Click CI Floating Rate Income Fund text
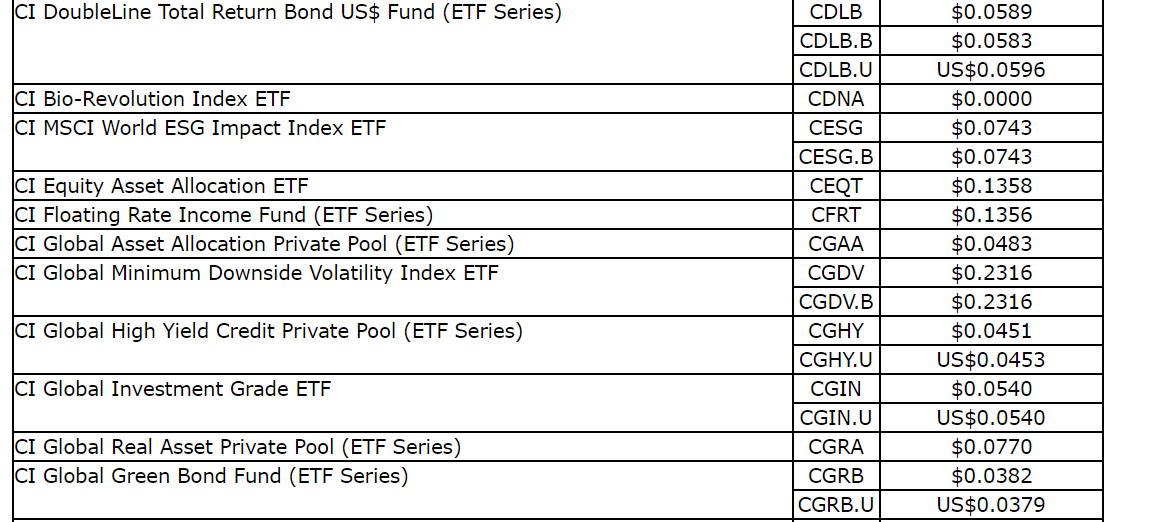1149x522 pixels. [x=223, y=215]
